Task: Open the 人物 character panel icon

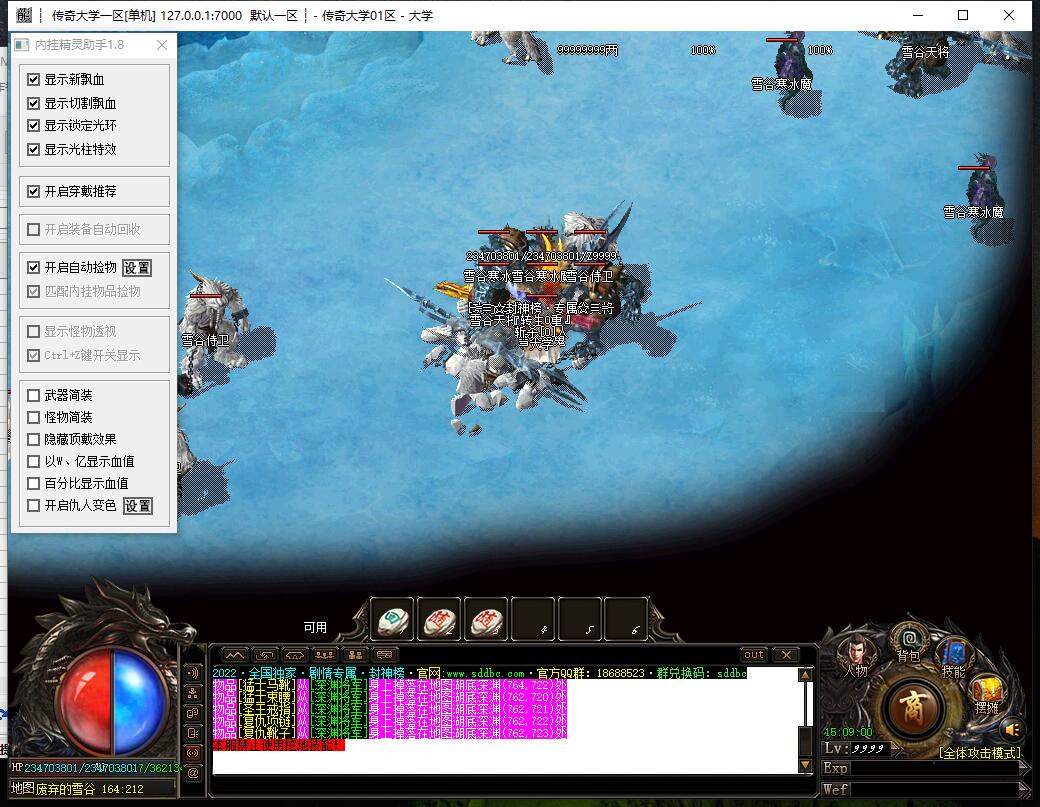Action: [x=856, y=654]
